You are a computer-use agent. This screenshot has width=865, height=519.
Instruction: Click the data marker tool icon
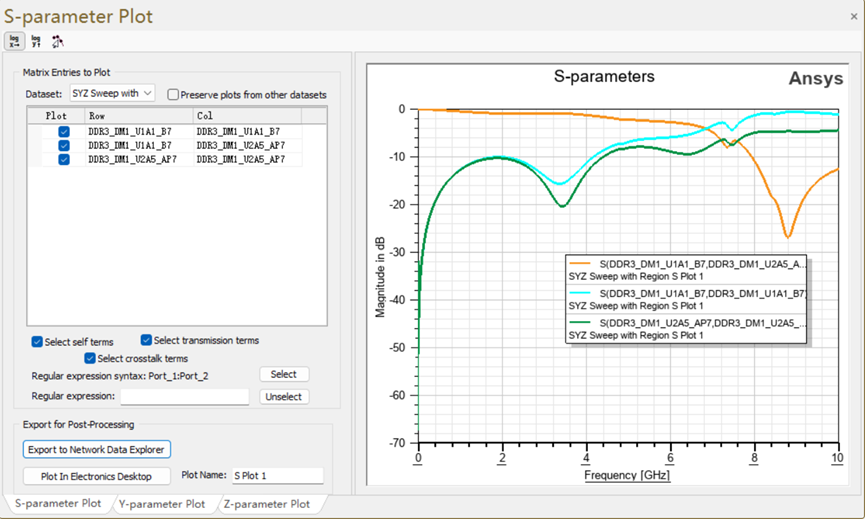[x=57, y=41]
